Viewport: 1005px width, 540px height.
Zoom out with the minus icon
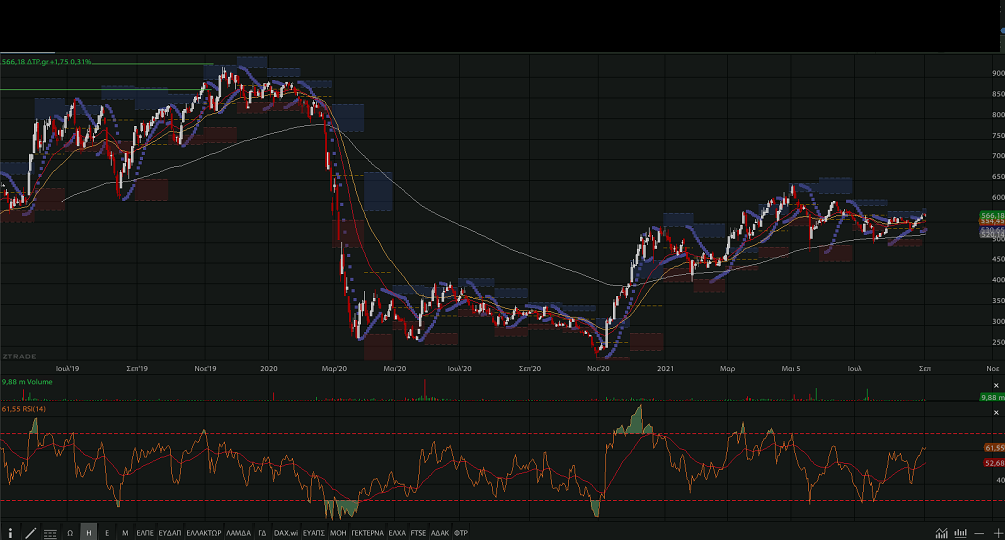coord(979,533)
